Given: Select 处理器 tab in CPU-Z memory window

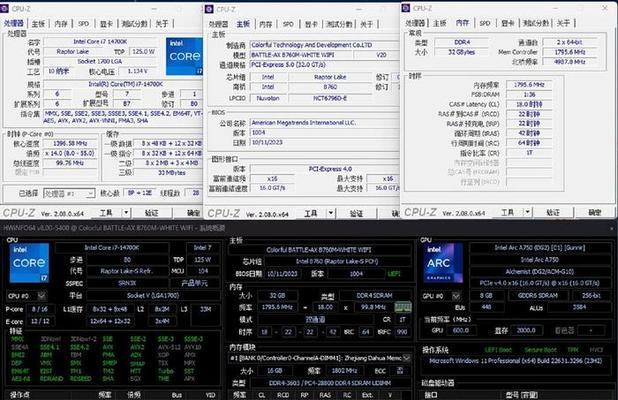Looking at the screenshot, I should click(x=415, y=23).
